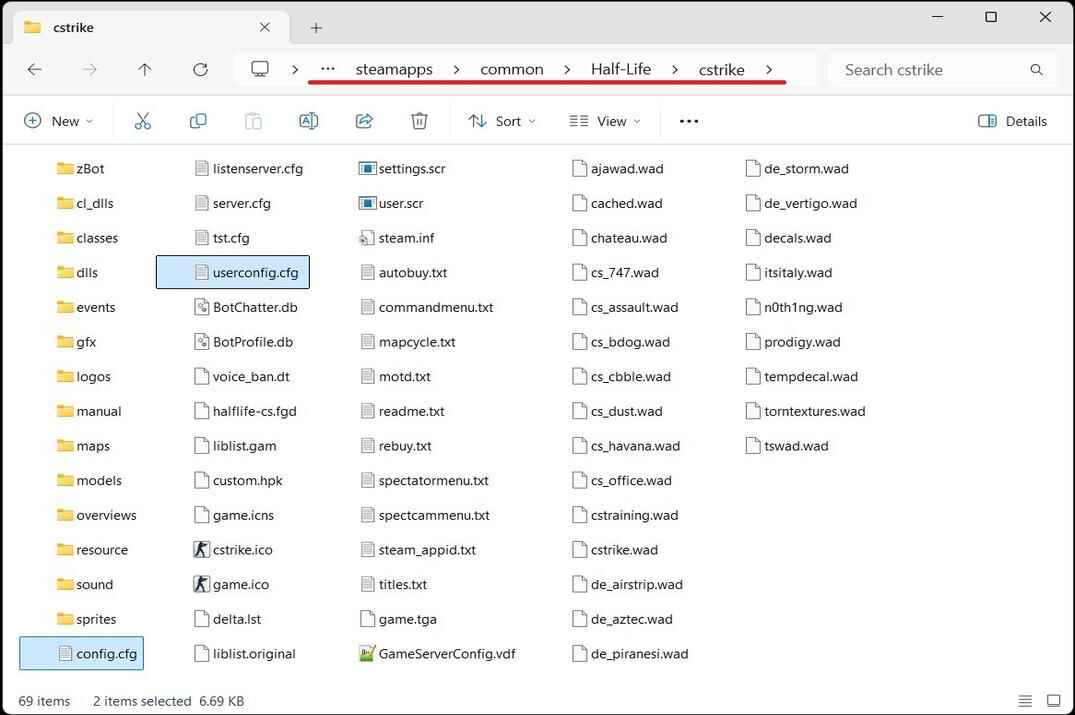1075x715 pixels.
Task: Select the game.ico file
Action: [x=232, y=585]
